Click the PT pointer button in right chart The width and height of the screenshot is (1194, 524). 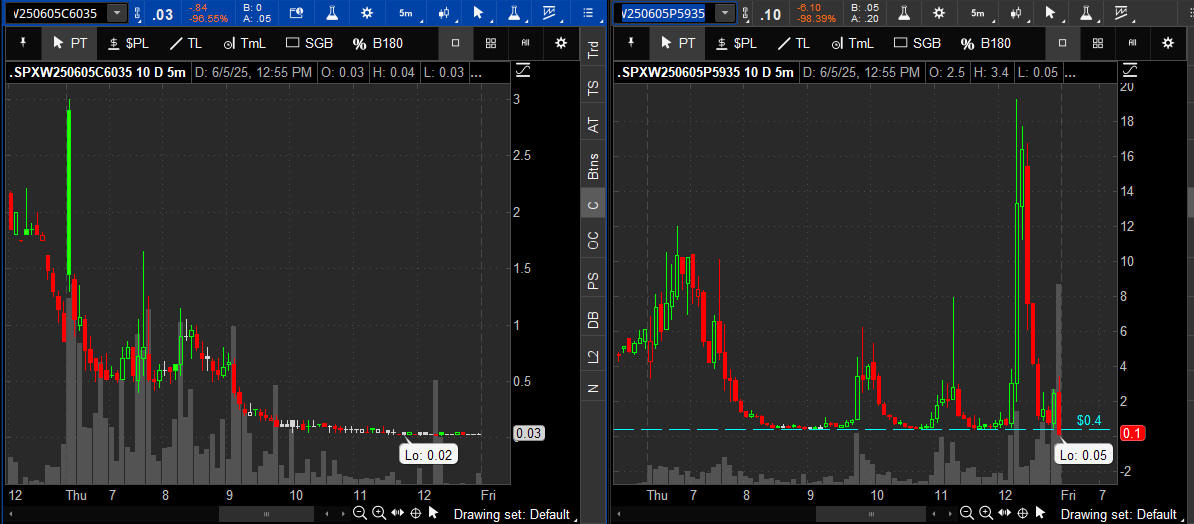(x=678, y=43)
